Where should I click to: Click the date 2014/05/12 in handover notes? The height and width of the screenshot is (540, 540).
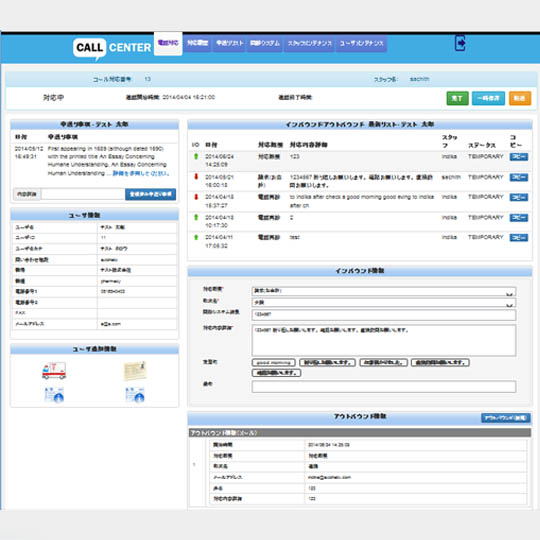pos(29,149)
